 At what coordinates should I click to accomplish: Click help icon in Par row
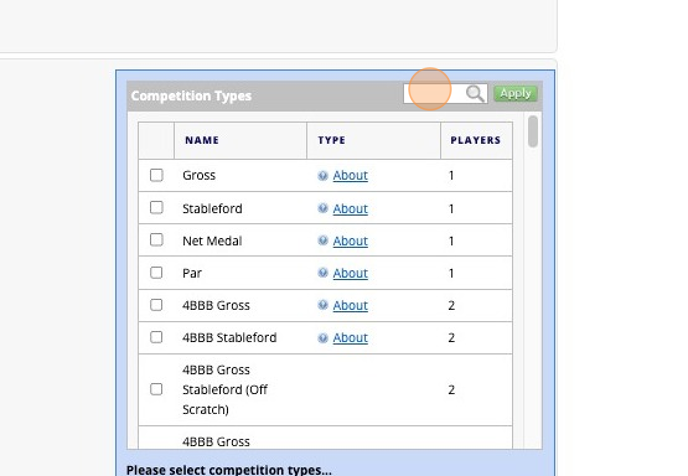point(323,273)
